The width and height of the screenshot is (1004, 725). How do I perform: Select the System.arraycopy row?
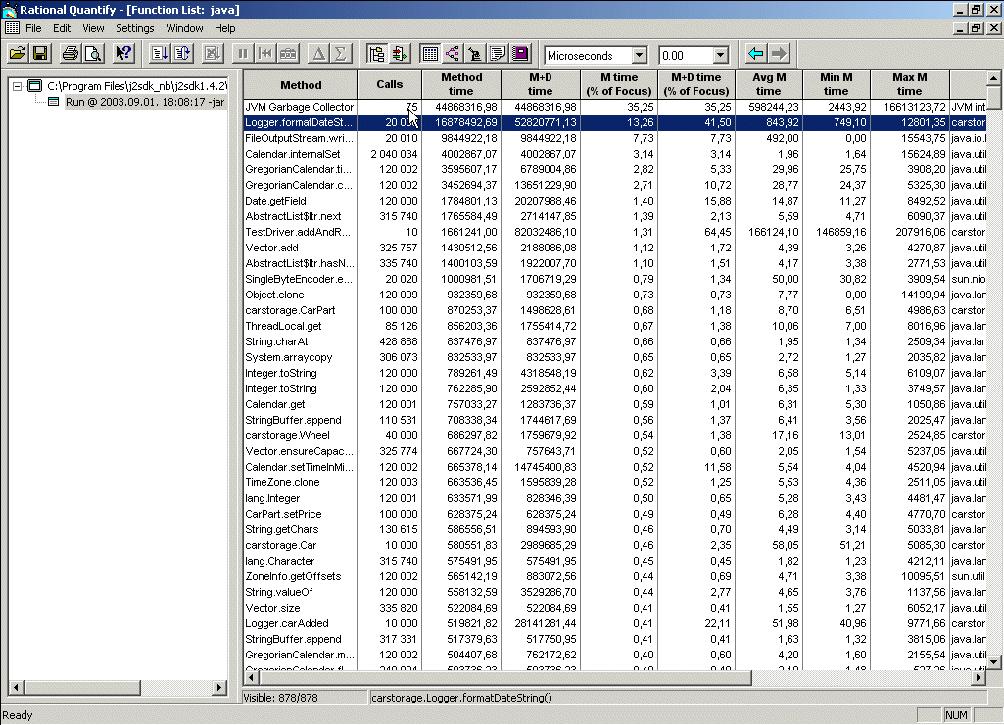[x=615, y=357]
